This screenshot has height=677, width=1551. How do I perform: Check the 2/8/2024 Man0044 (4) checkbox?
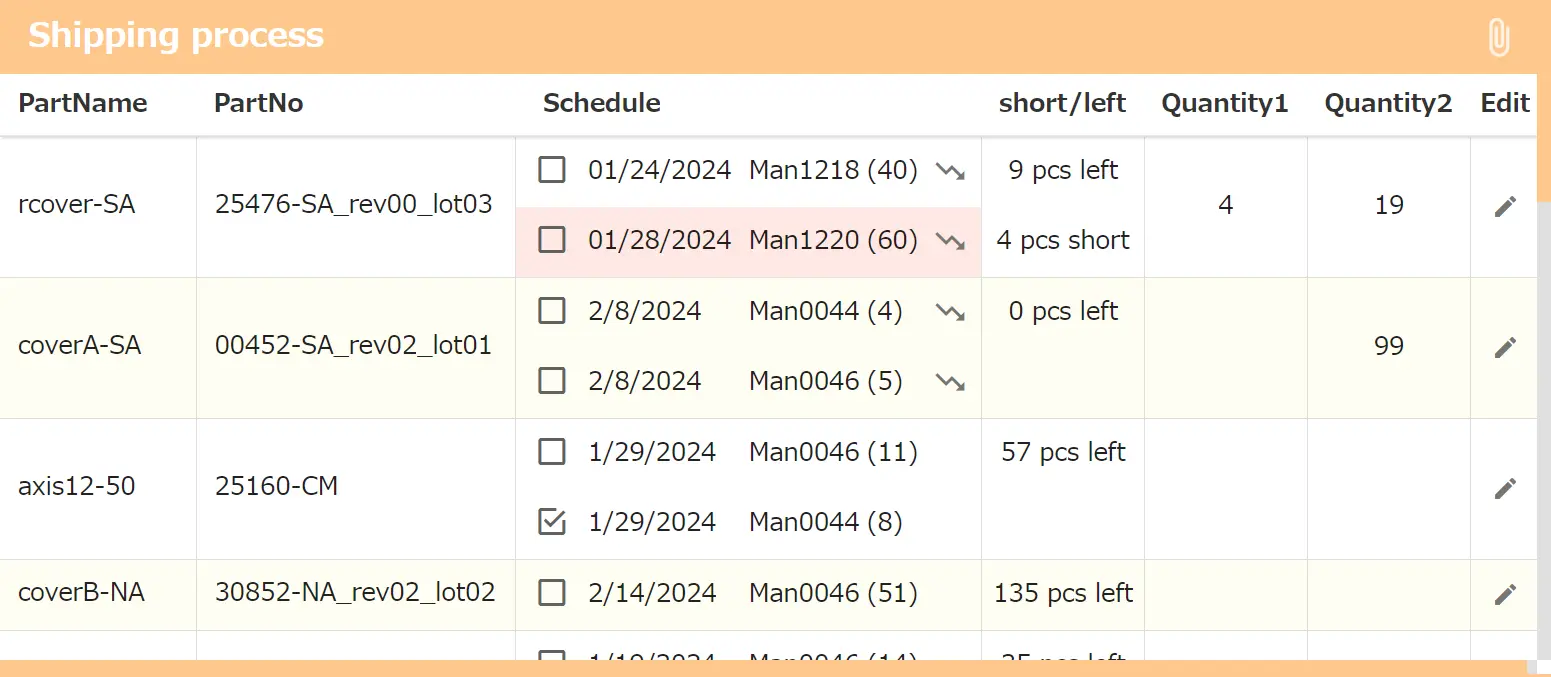tap(552, 311)
